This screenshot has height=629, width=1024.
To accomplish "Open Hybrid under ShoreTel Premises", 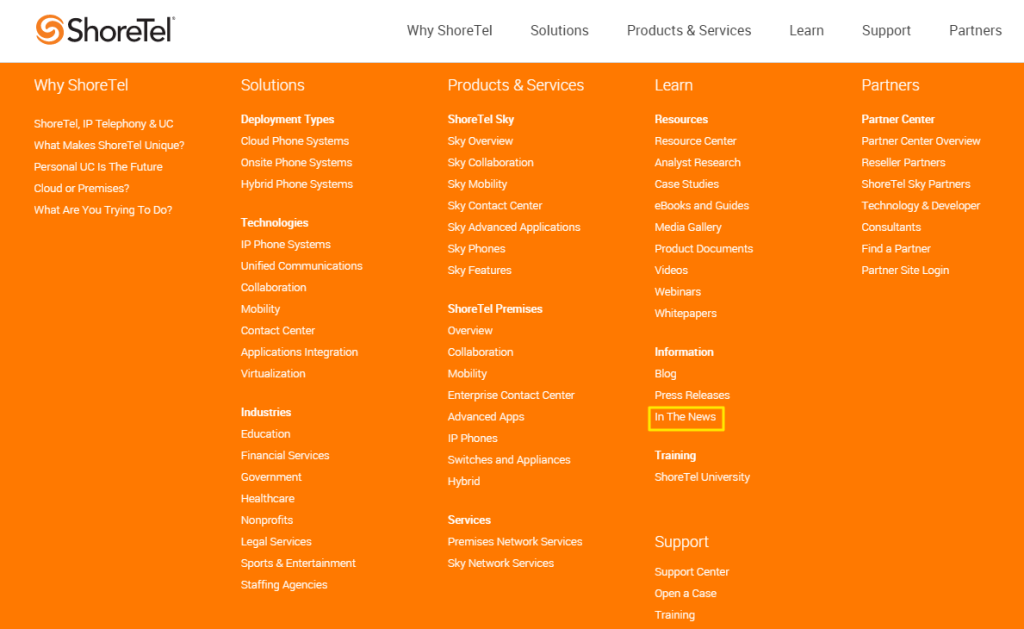I will [464, 481].
